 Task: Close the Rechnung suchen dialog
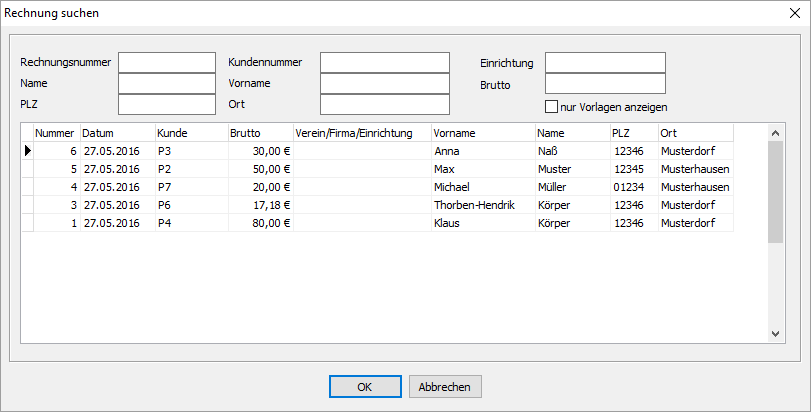pyautogui.click(x=795, y=13)
